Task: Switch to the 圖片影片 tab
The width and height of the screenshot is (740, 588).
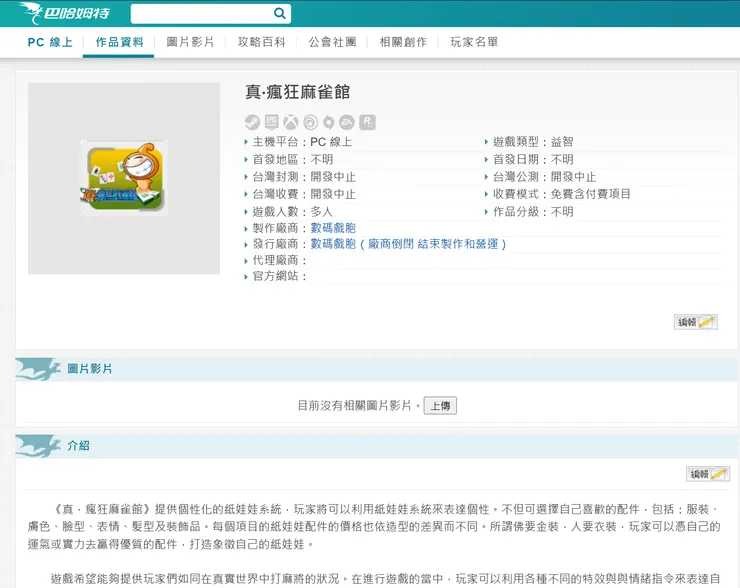Action: (190, 42)
